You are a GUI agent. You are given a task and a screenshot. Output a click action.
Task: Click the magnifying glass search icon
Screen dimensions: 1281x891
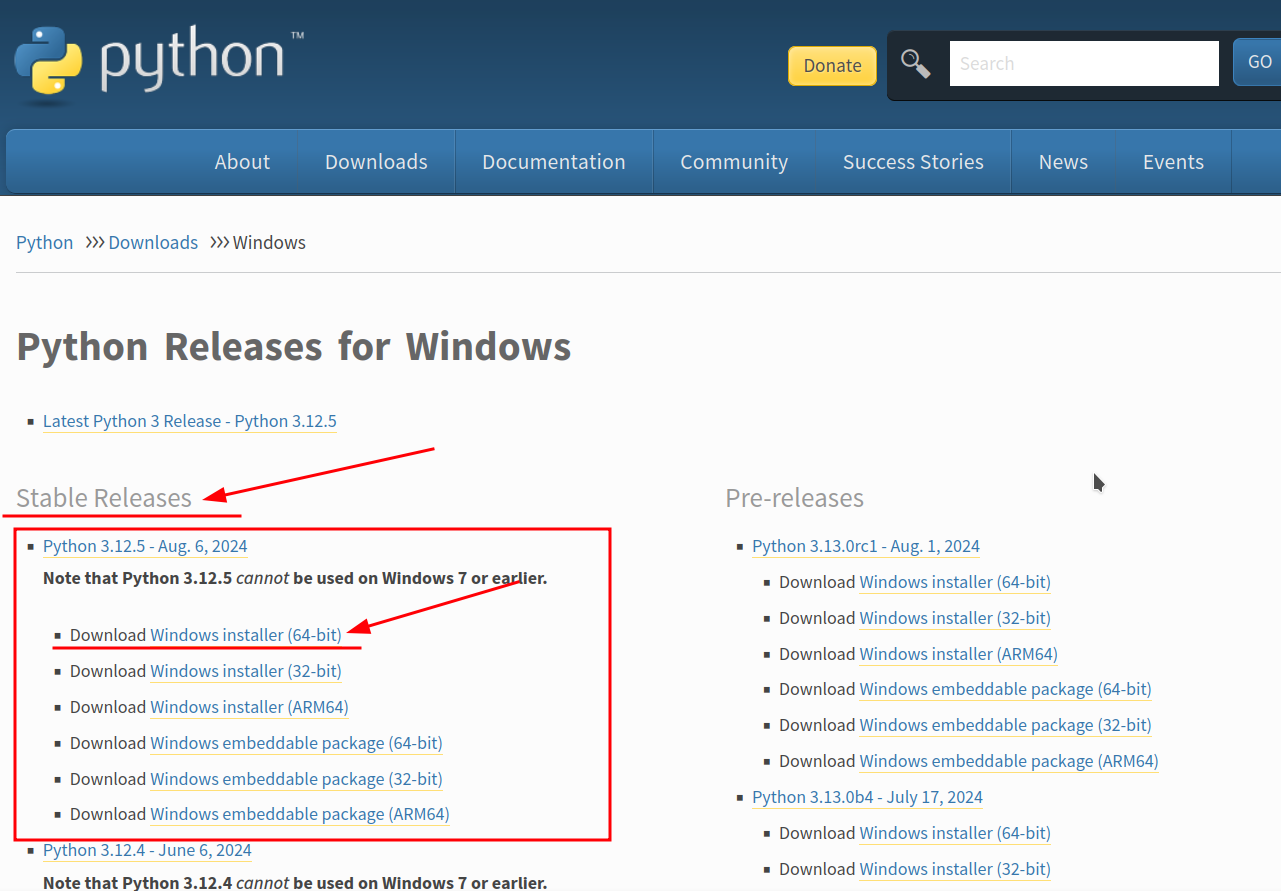point(915,64)
